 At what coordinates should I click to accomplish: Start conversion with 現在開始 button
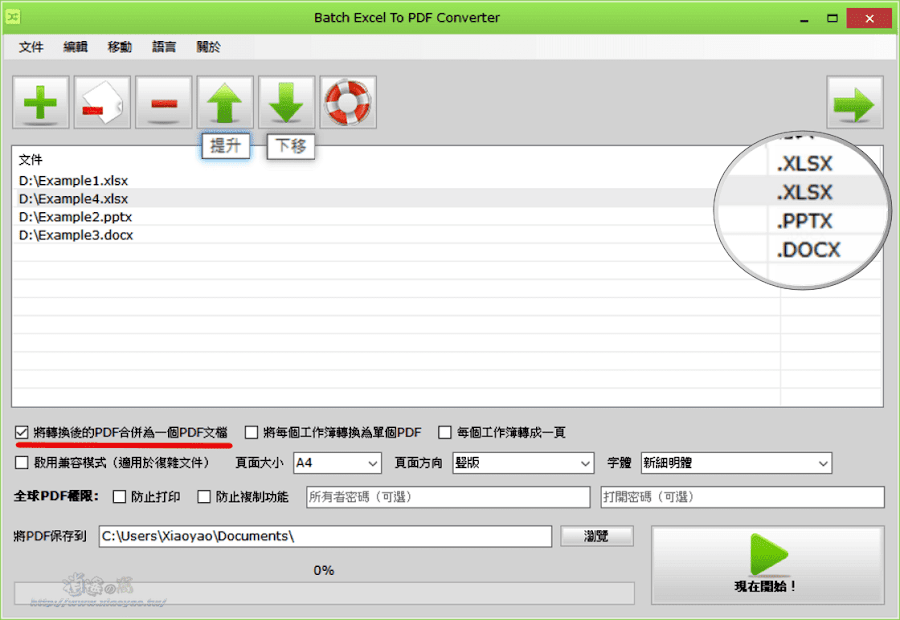[x=767, y=565]
